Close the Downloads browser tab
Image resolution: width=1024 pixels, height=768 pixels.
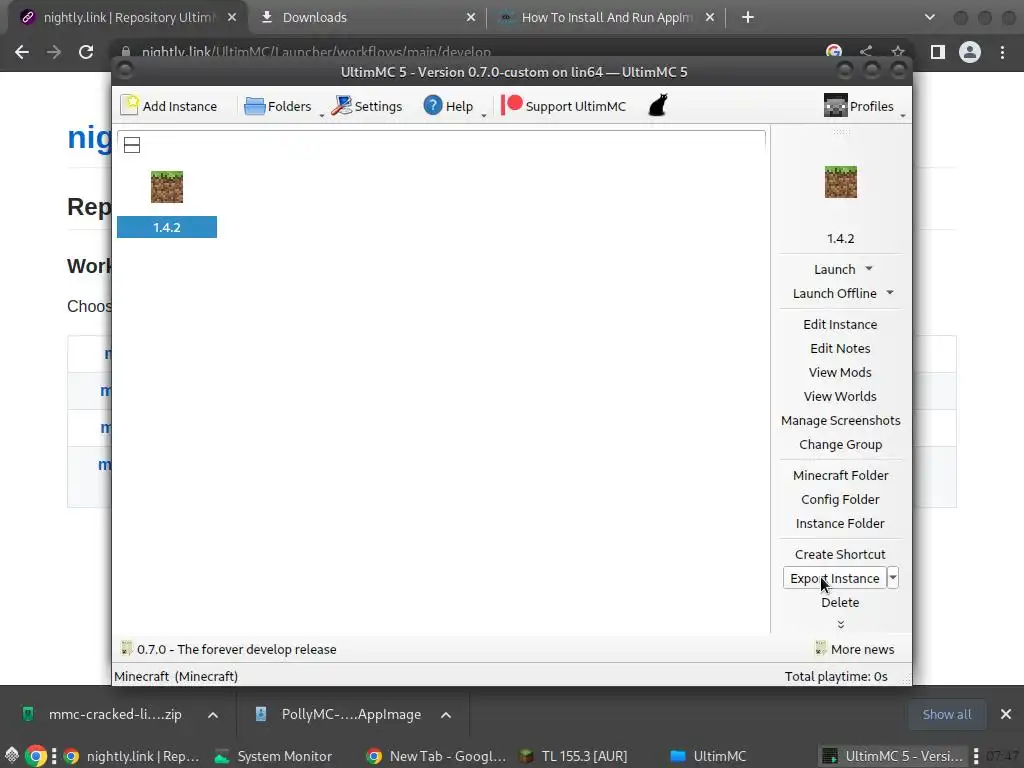pyautogui.click(x=471, y=18)
